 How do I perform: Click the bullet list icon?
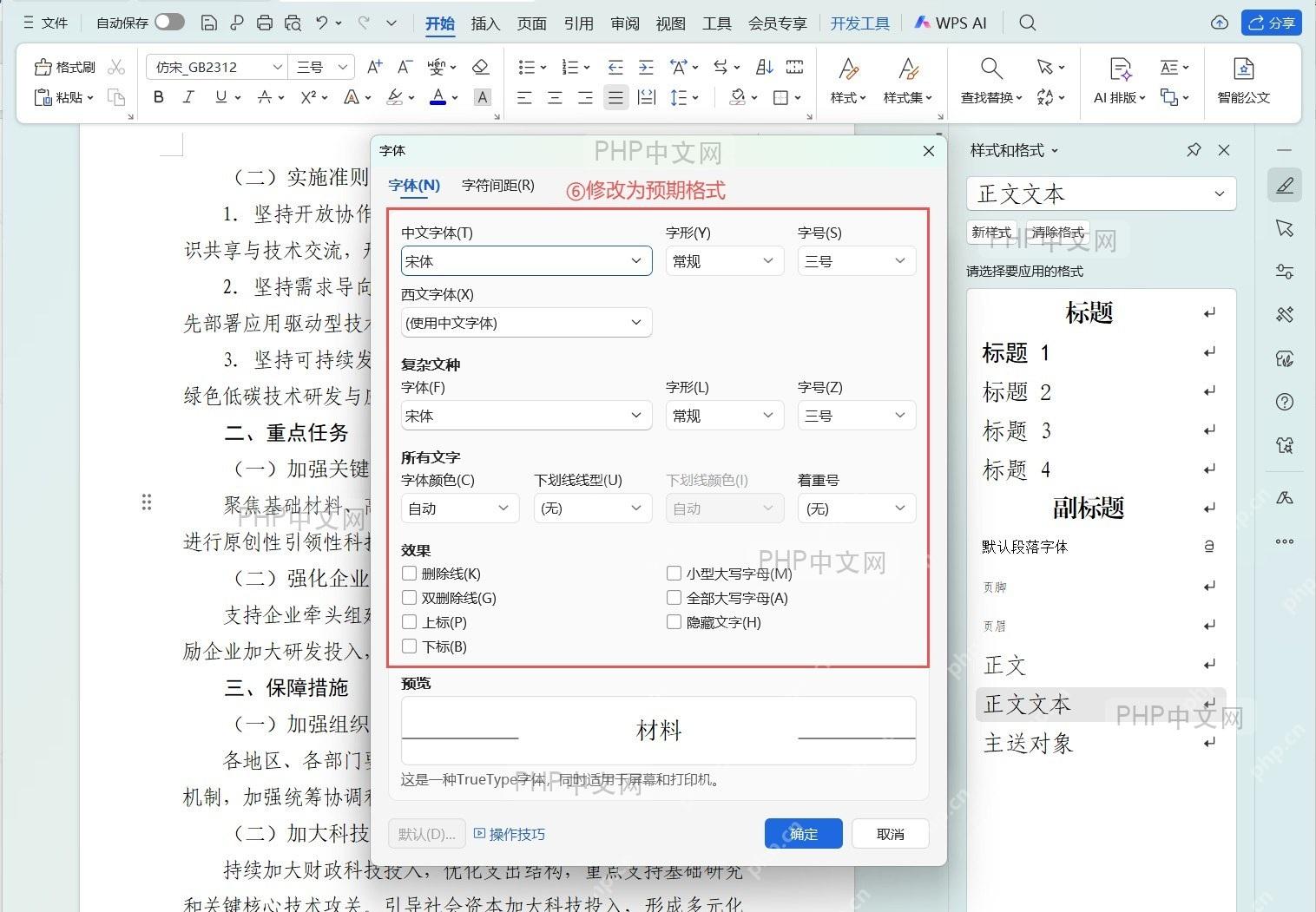click(x=526, y=67)
